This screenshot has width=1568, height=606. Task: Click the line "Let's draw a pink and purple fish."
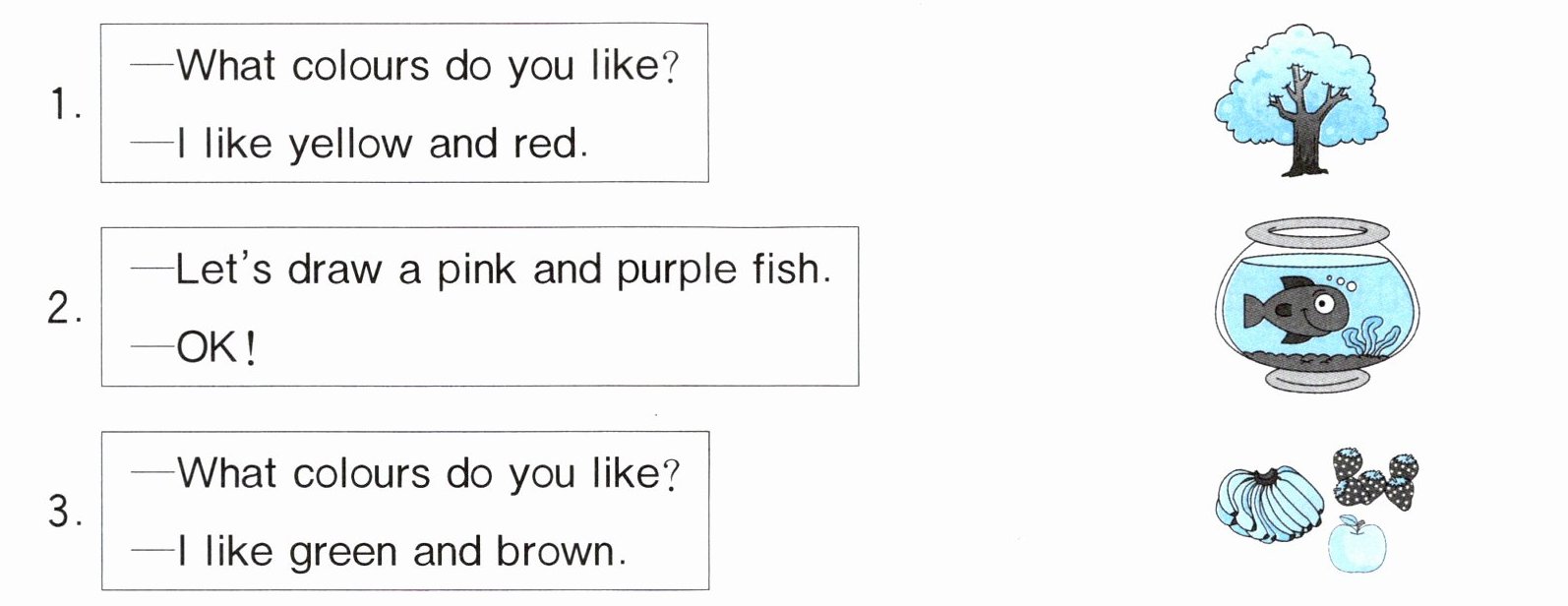pos(503,269)
